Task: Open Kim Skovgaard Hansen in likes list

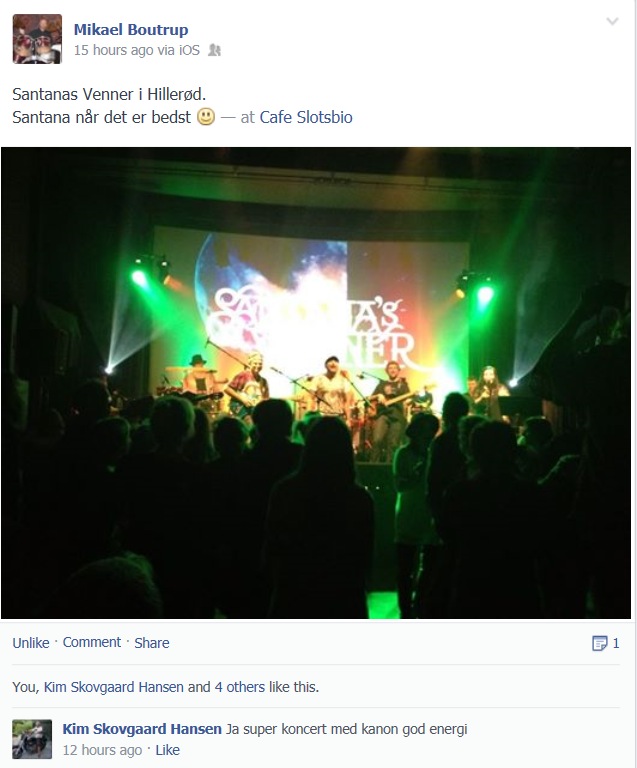Action: click(114, 687)
